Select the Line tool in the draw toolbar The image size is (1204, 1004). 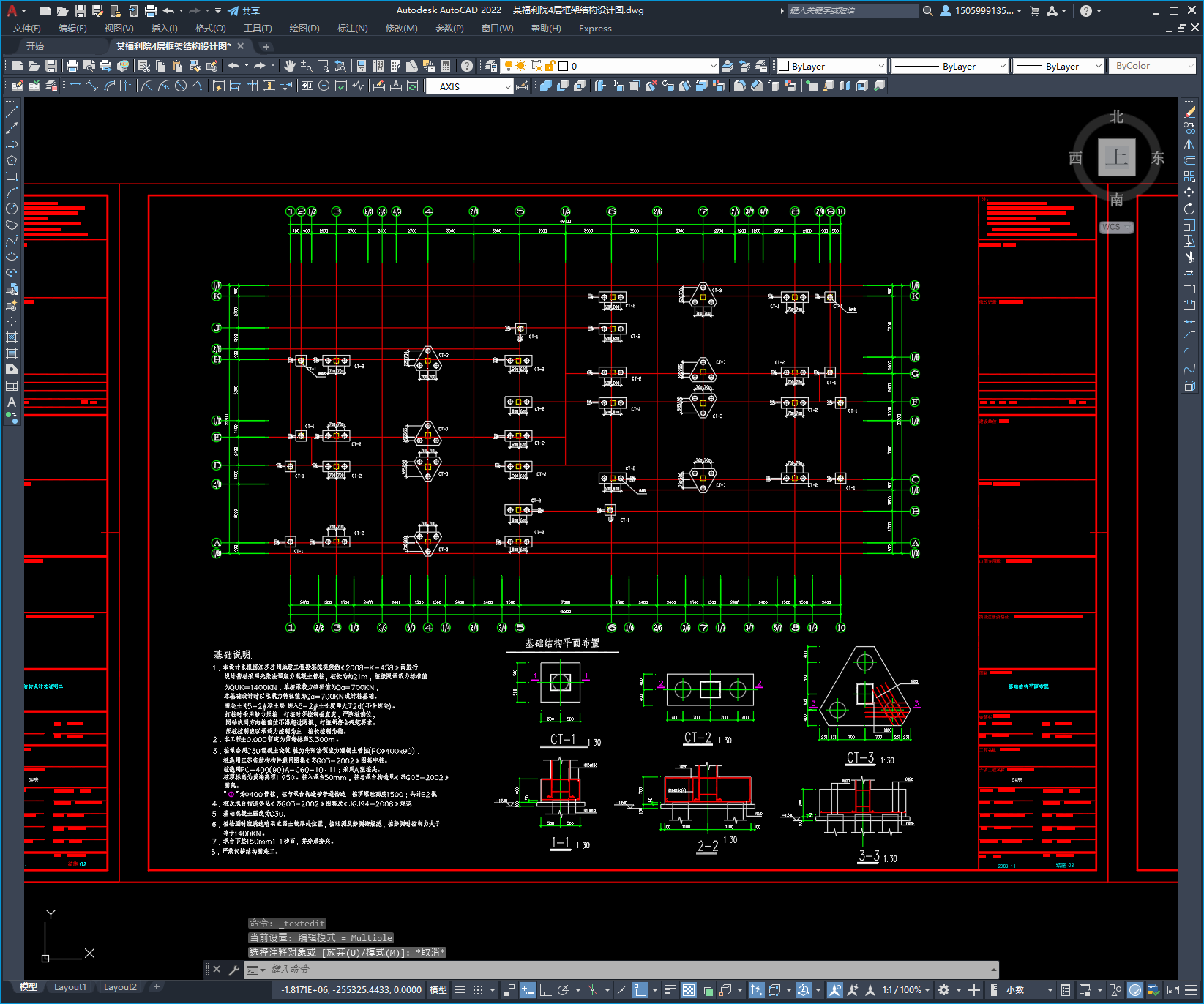coord(12,112)
